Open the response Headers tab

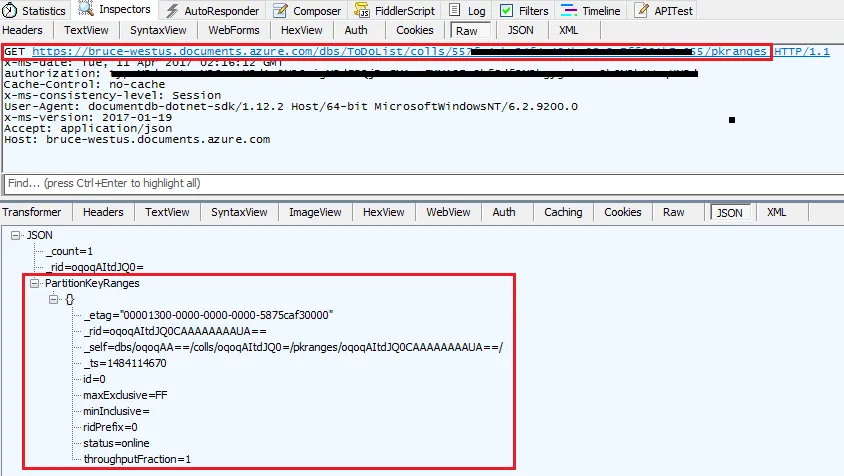click(103, 212)
